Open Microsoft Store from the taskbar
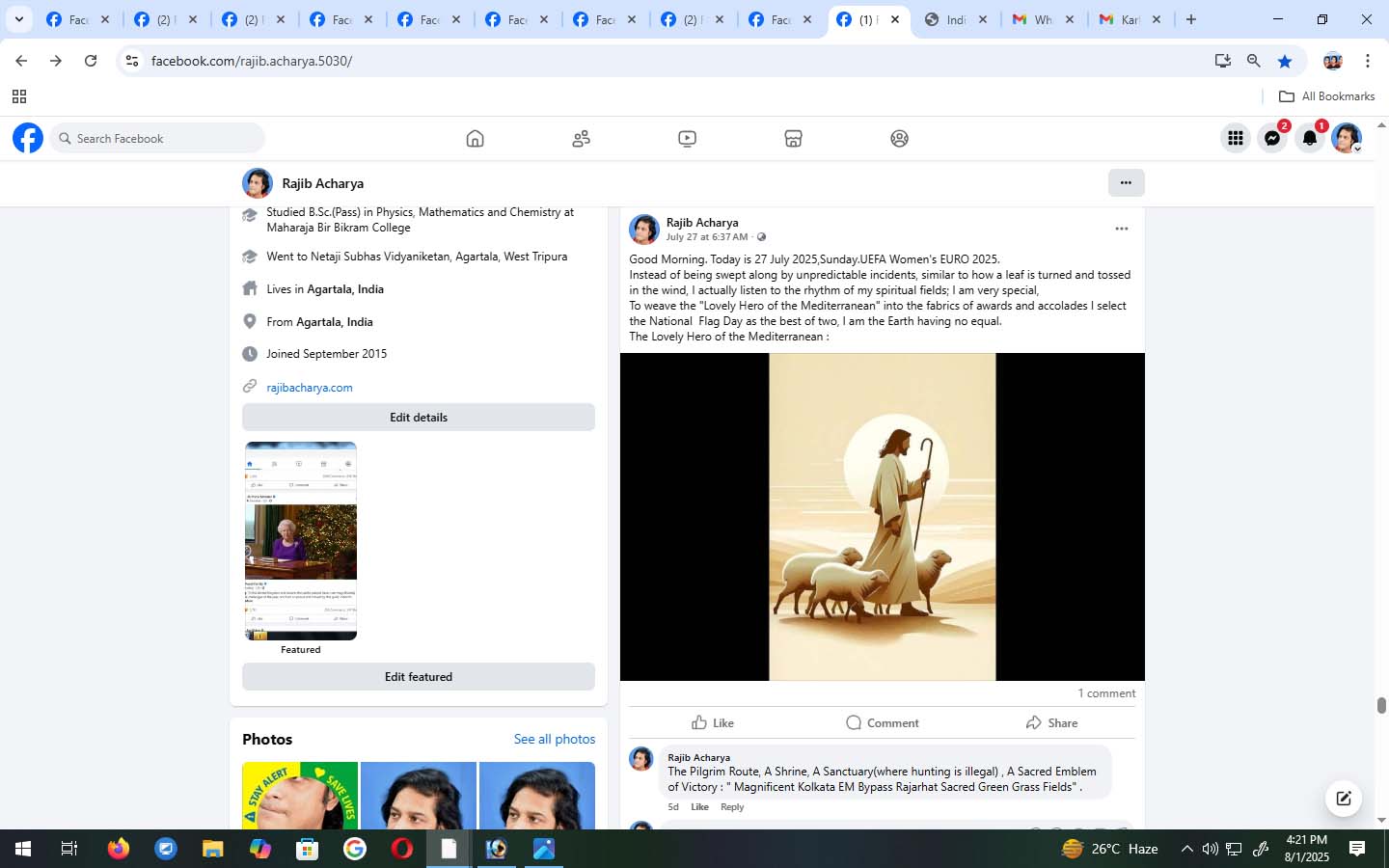 click(x=308, y=849)
